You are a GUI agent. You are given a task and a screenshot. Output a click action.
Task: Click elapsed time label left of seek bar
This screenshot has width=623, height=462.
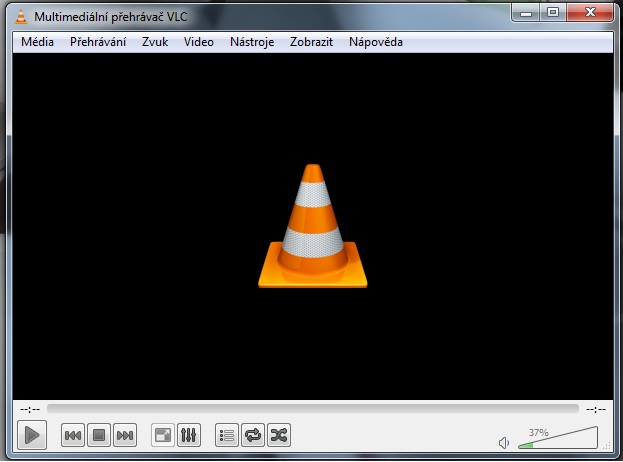(x=30, y=409)
